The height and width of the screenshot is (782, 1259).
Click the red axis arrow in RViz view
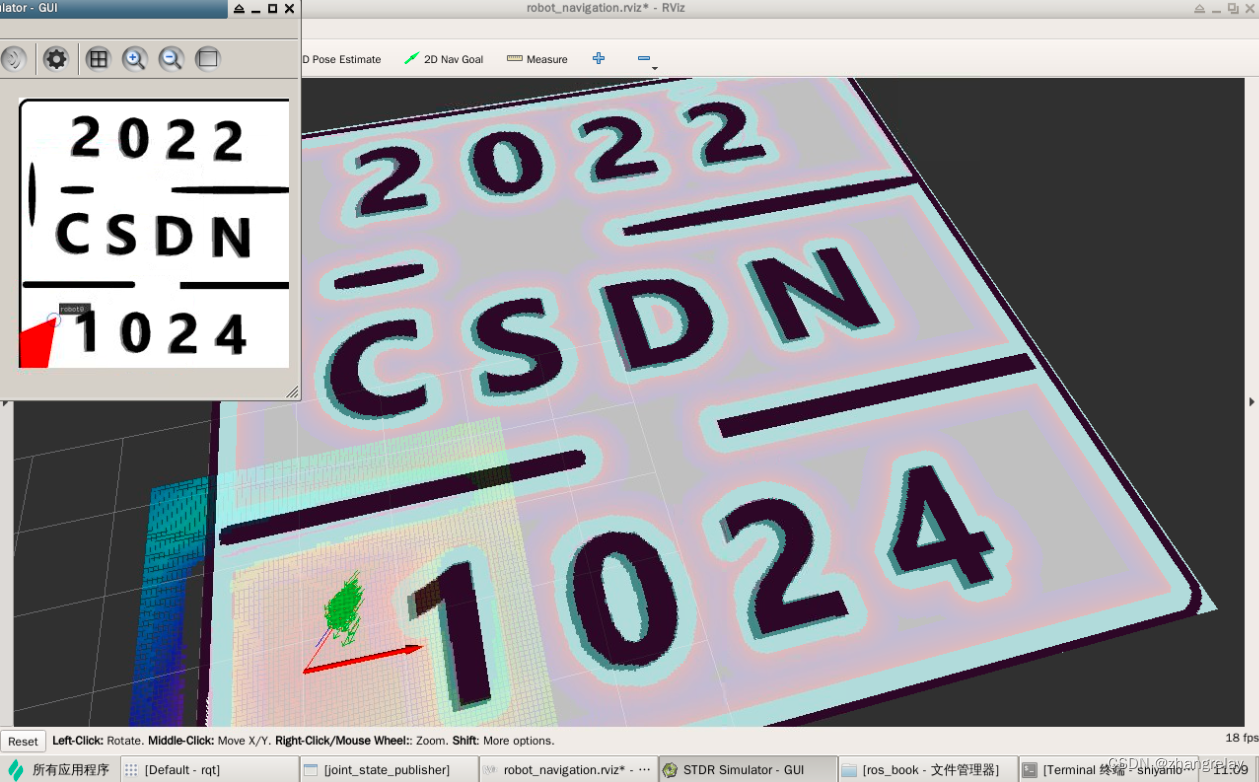[362, 659]
